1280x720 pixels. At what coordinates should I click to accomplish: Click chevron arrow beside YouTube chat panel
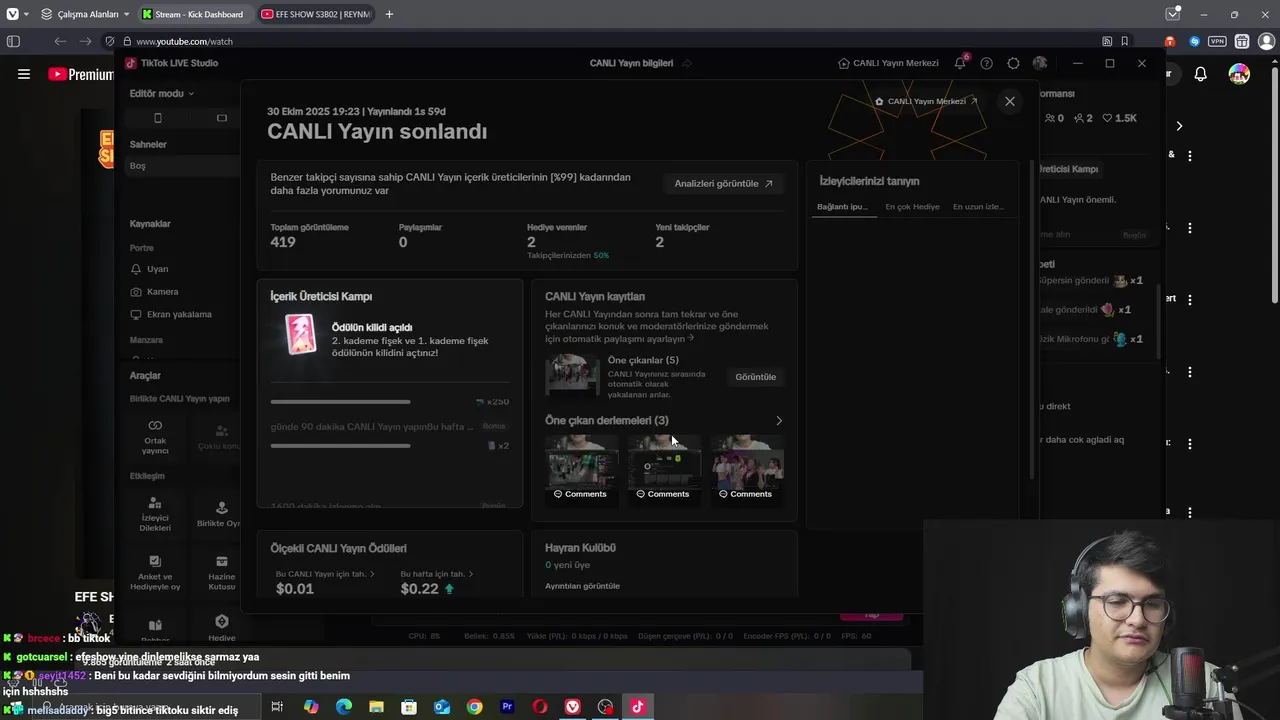coord(1179,126)
